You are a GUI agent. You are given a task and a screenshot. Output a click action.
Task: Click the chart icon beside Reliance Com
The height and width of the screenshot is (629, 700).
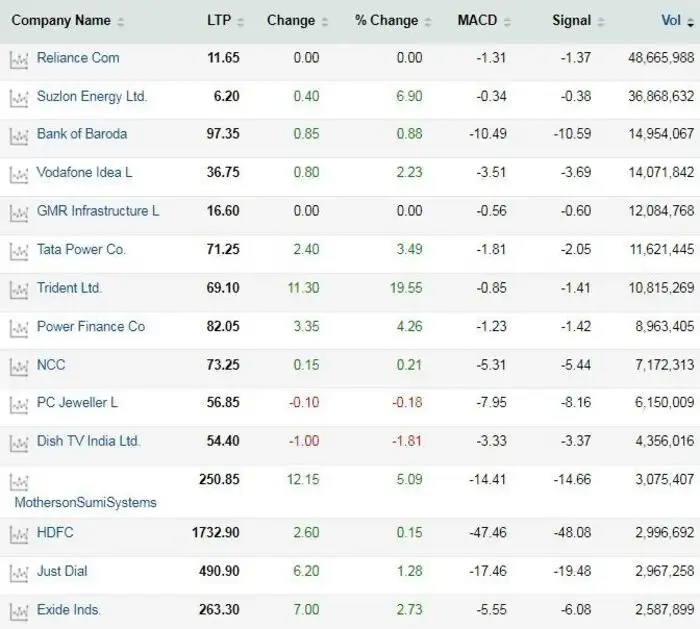pyautogui.click(x=18, y=59)
